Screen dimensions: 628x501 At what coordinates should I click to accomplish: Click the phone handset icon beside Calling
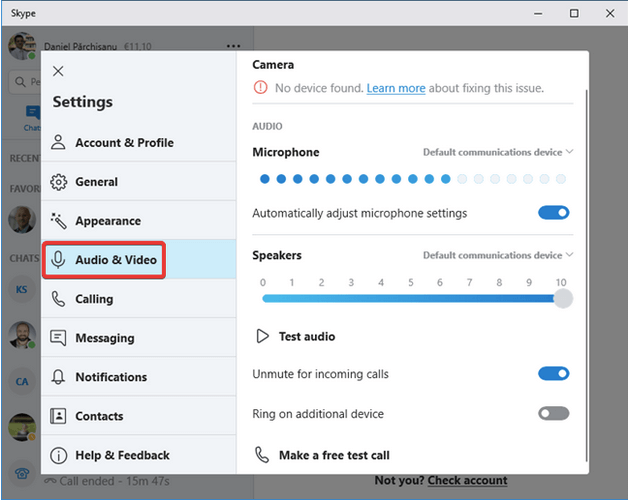58,299
